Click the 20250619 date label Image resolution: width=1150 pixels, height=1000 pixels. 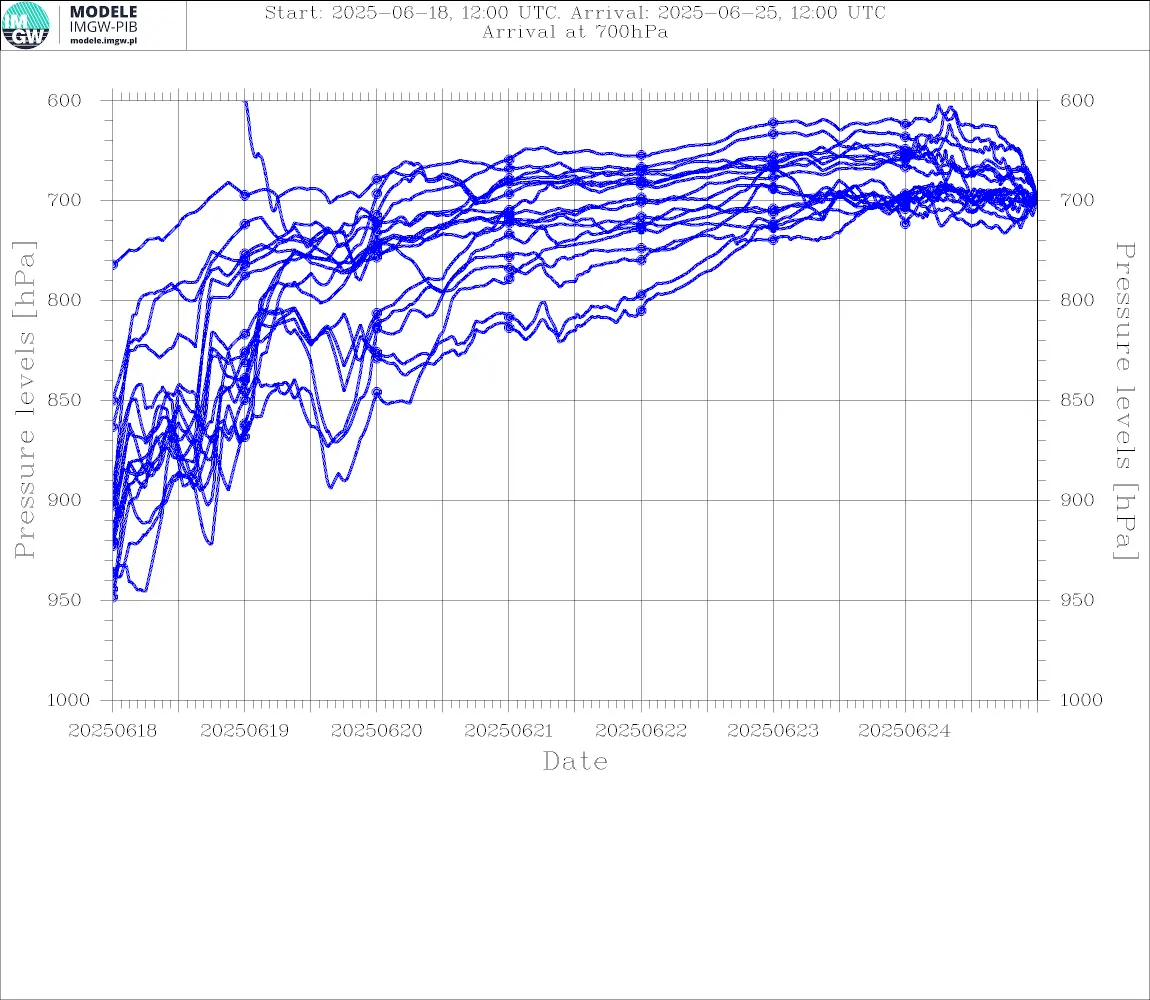[245, 731]
